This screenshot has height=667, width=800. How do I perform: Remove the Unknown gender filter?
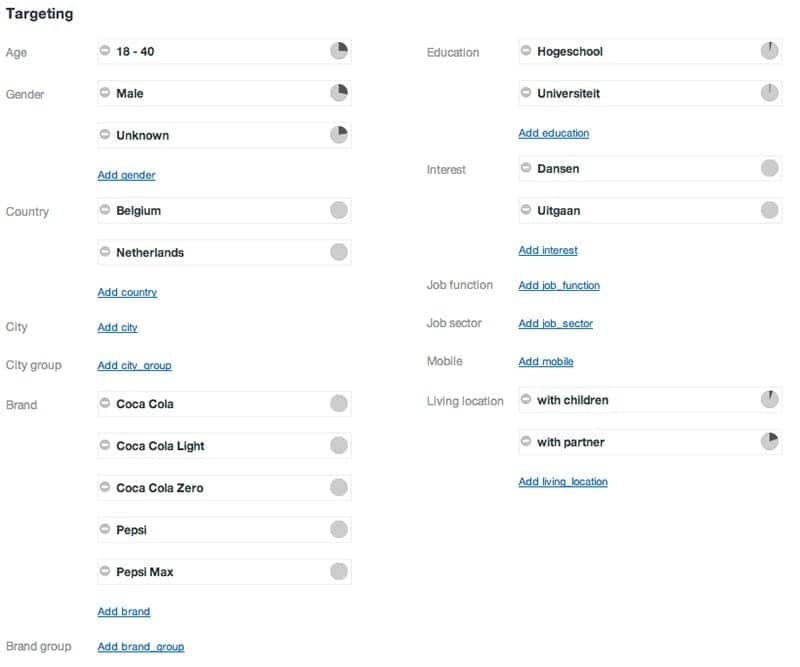(x=107, y=135)
